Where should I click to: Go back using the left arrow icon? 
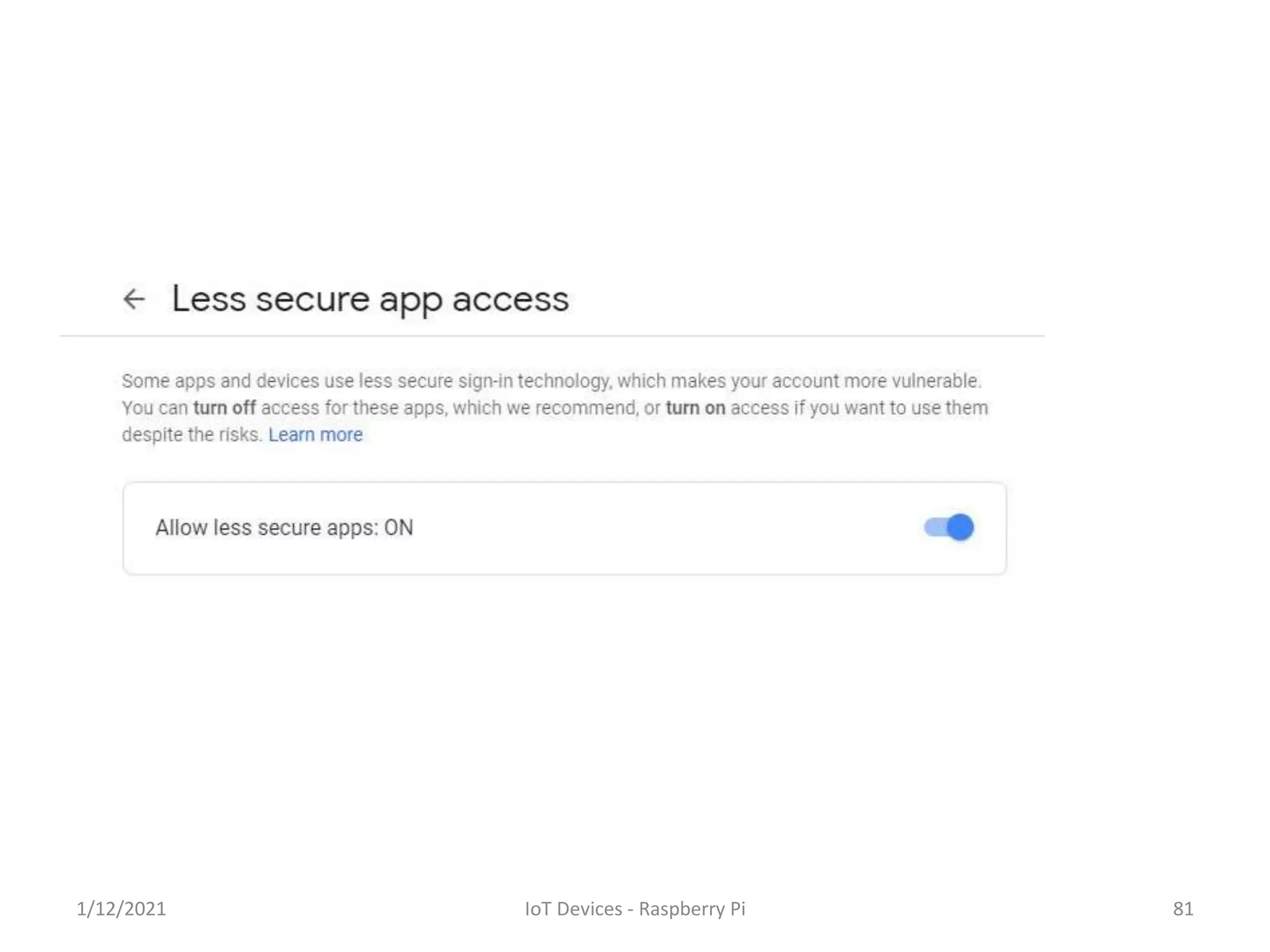(134, 299)
